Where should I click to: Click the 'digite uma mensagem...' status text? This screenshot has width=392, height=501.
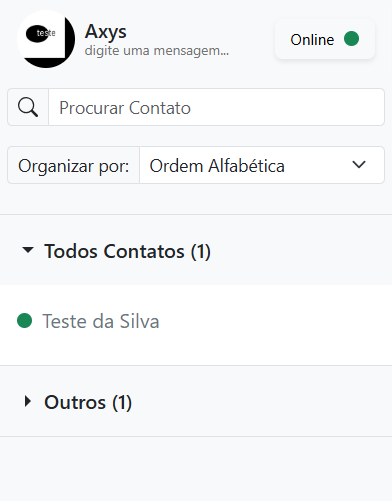157,51
